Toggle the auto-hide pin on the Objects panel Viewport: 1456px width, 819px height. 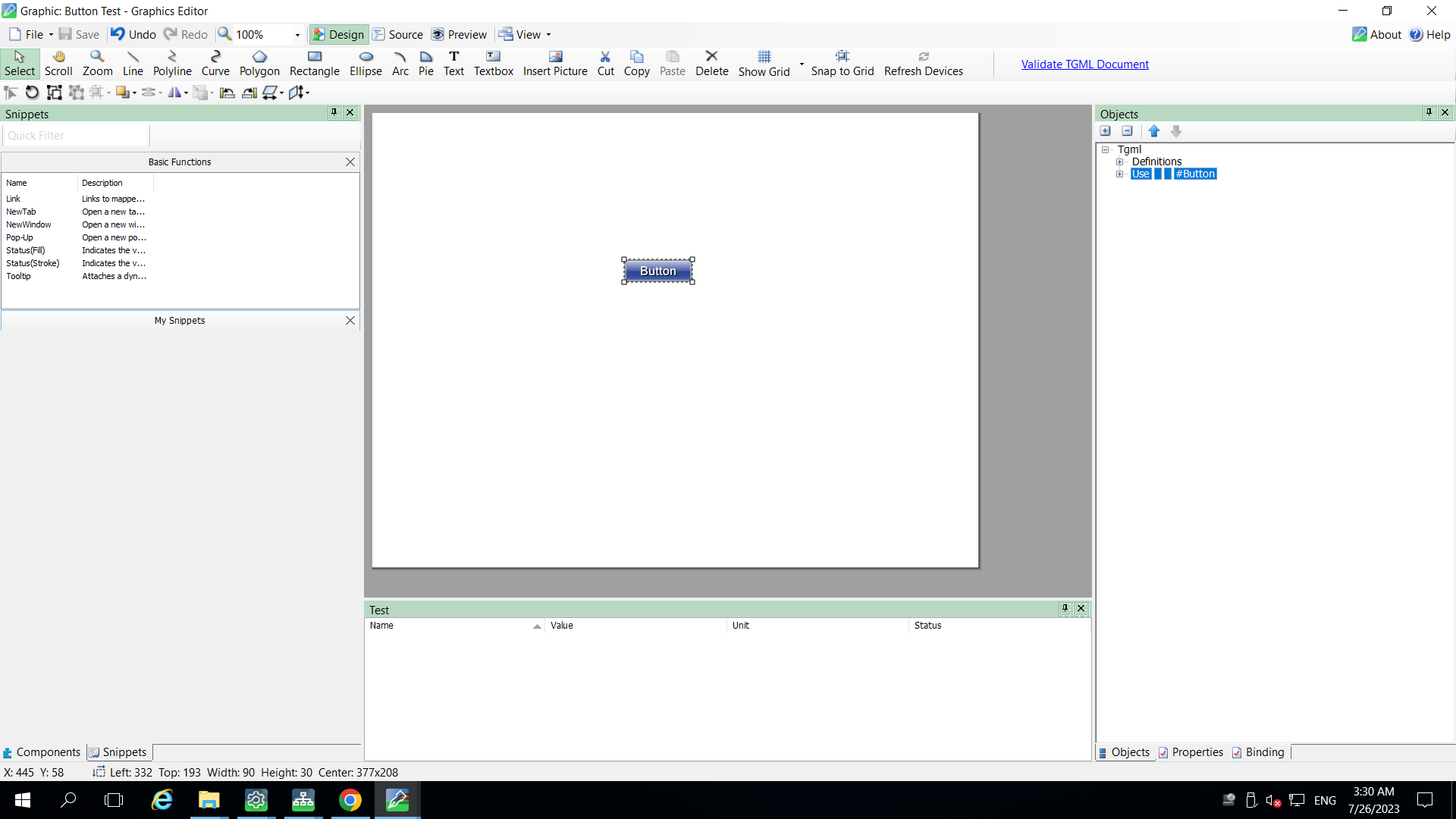click(x=1429, y=112)
